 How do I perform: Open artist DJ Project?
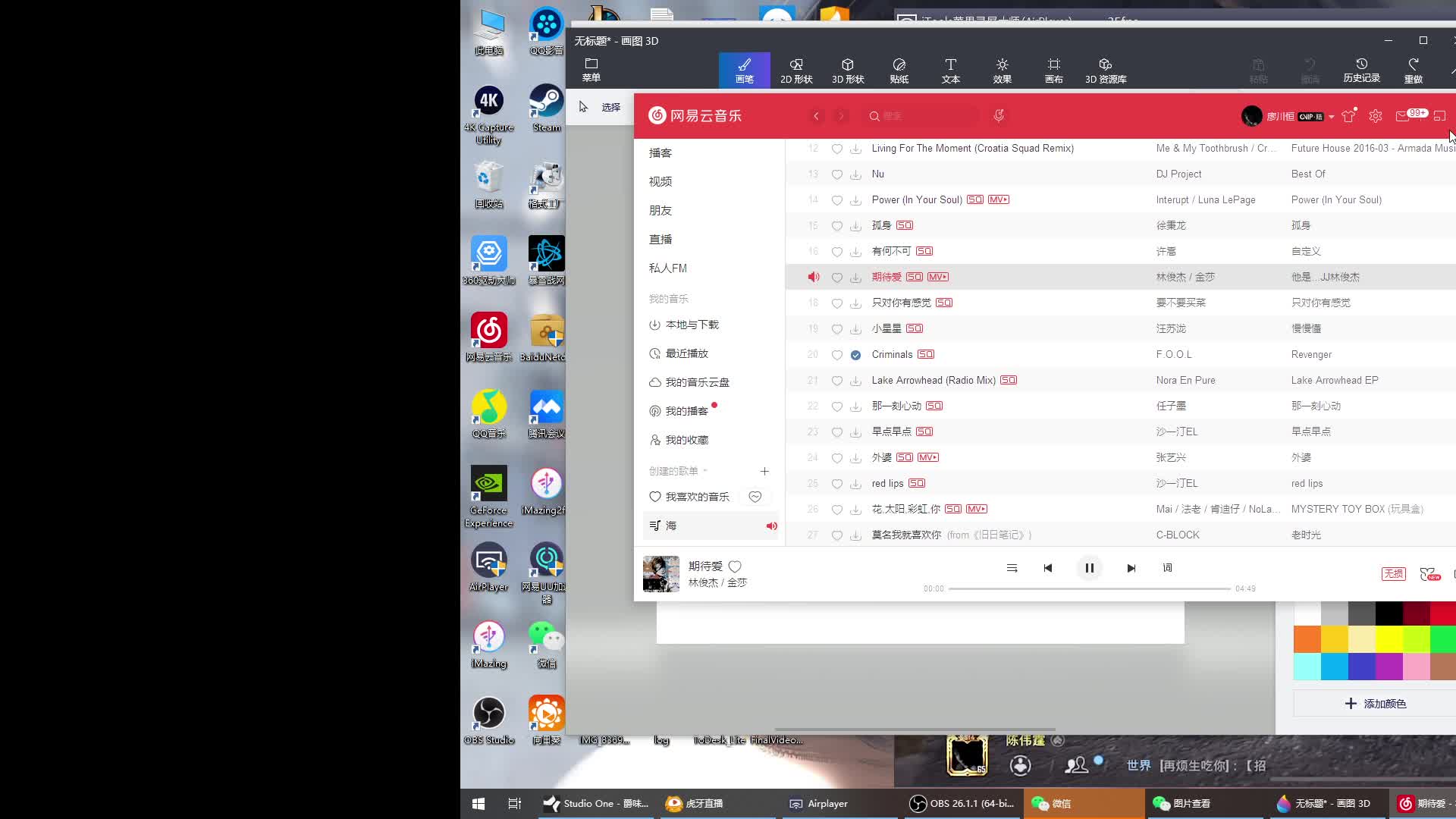[x=1178, y=174]
